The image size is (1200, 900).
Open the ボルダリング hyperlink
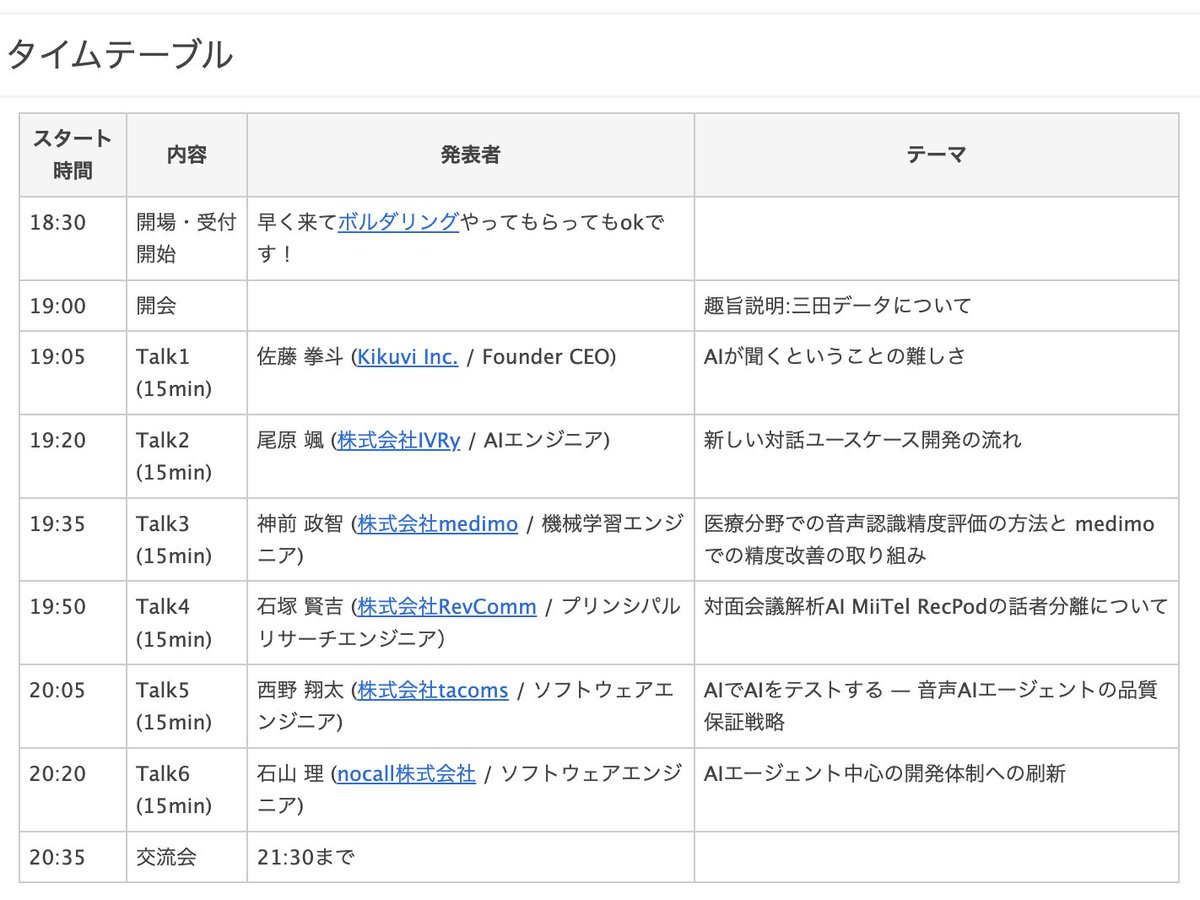click(x=396, y=222)
